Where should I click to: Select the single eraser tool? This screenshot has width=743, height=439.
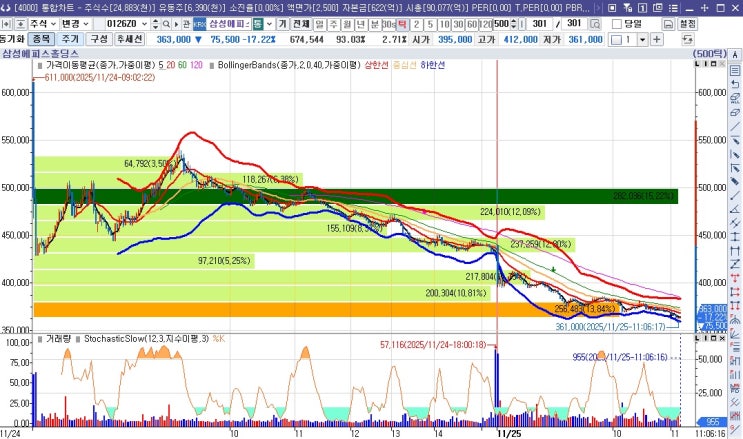734,112
